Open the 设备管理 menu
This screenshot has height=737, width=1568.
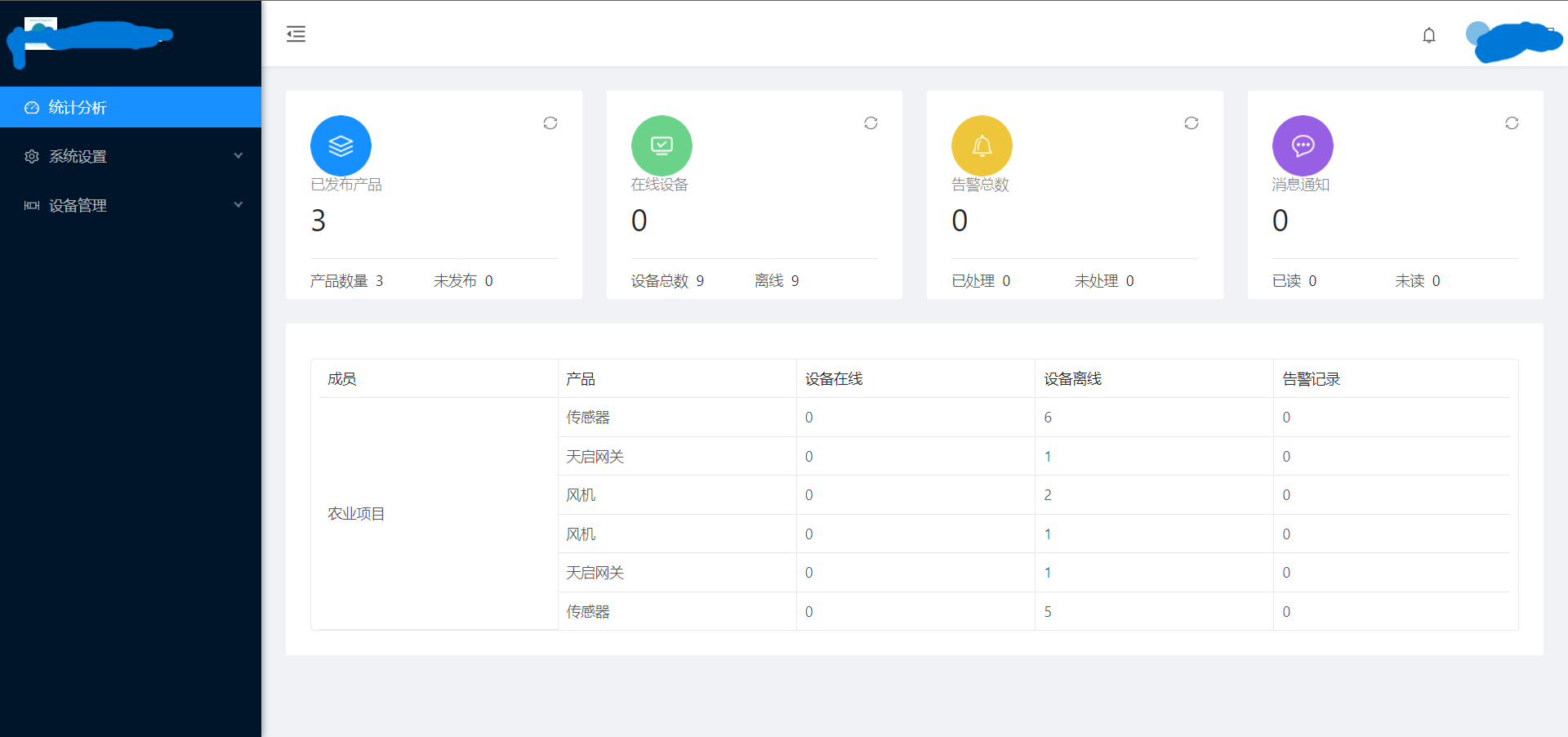coord(131,205)
